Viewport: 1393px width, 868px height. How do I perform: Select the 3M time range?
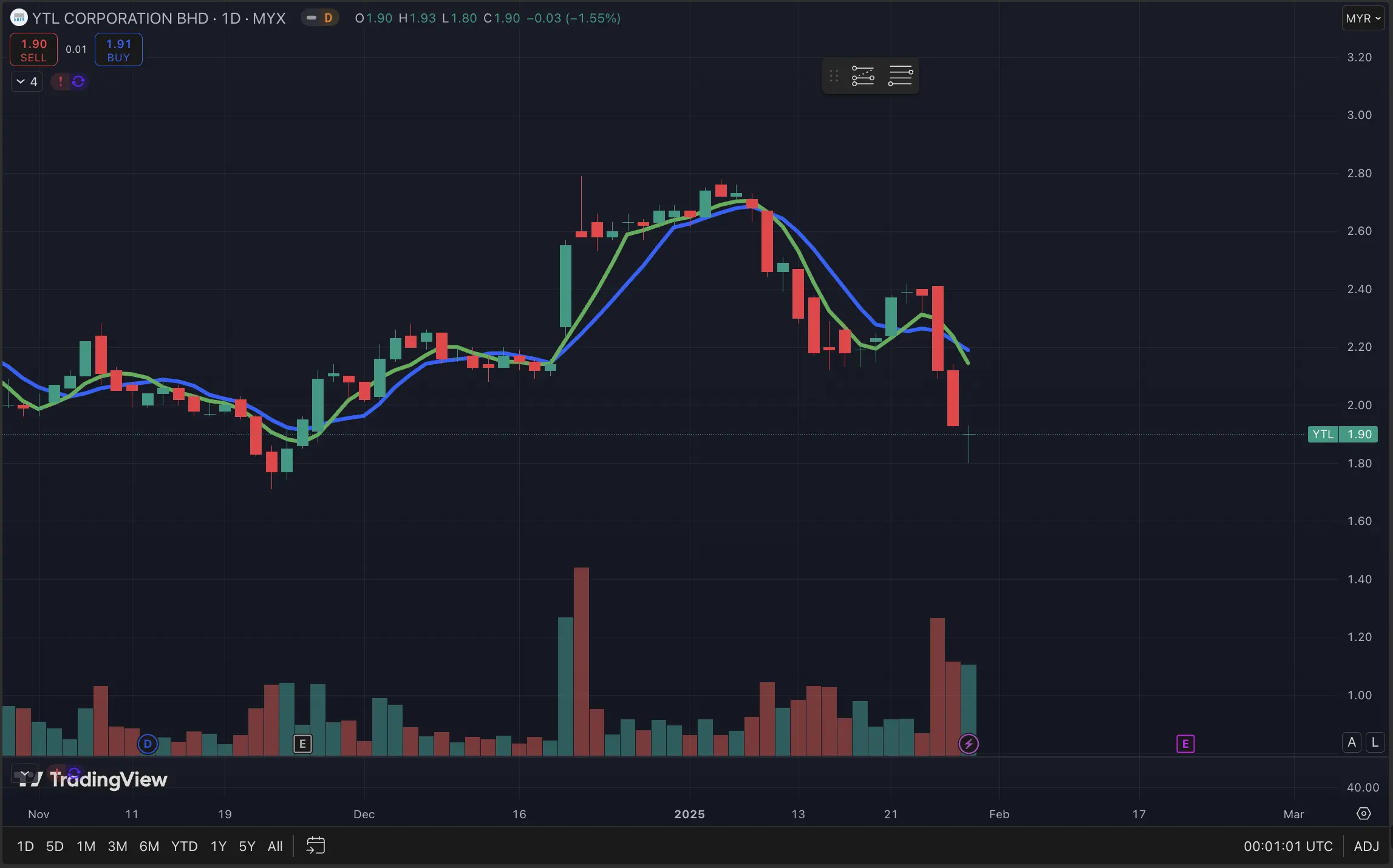click(117, 846)
